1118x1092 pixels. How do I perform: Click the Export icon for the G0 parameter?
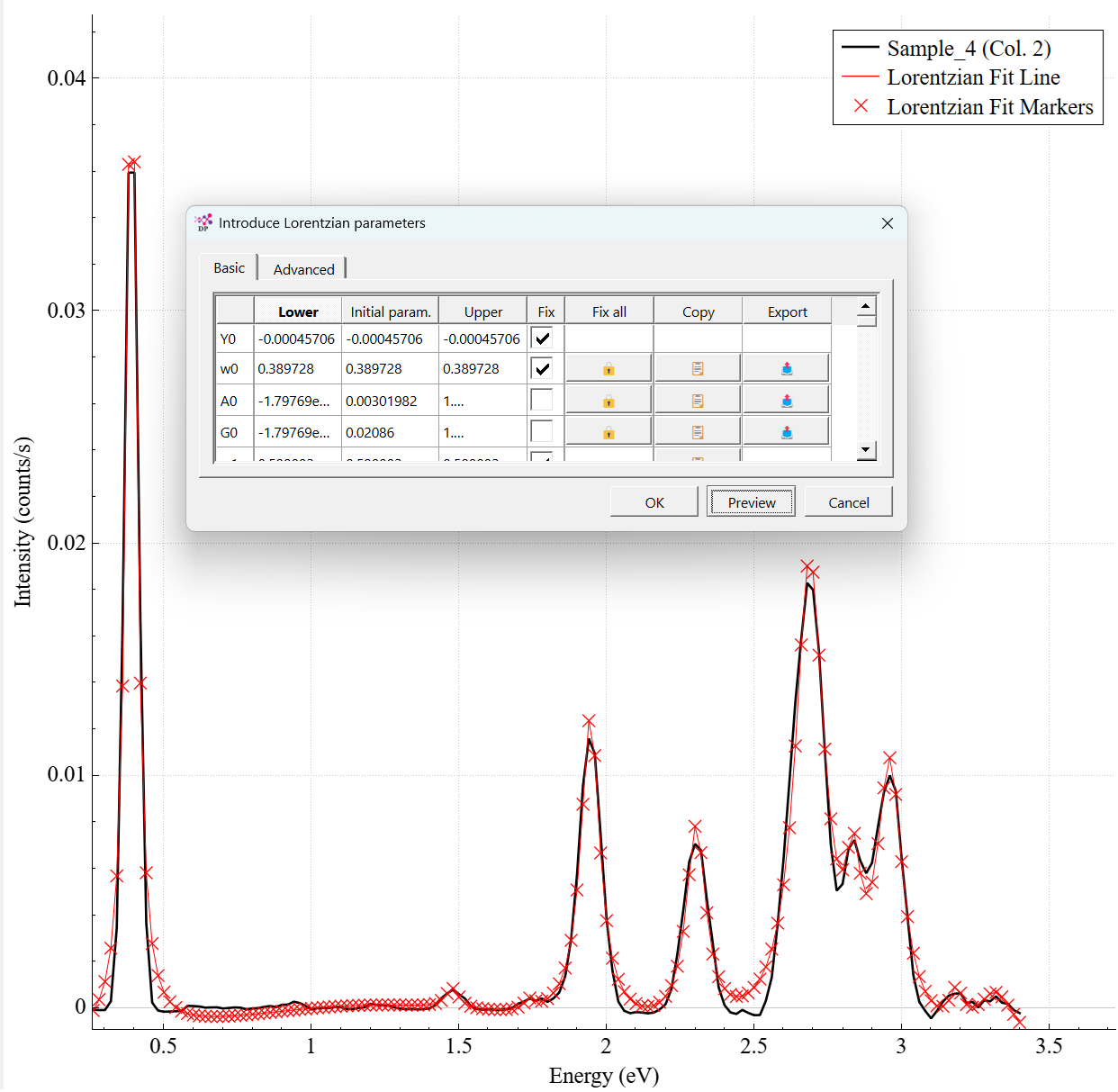[x=787, y=430]
